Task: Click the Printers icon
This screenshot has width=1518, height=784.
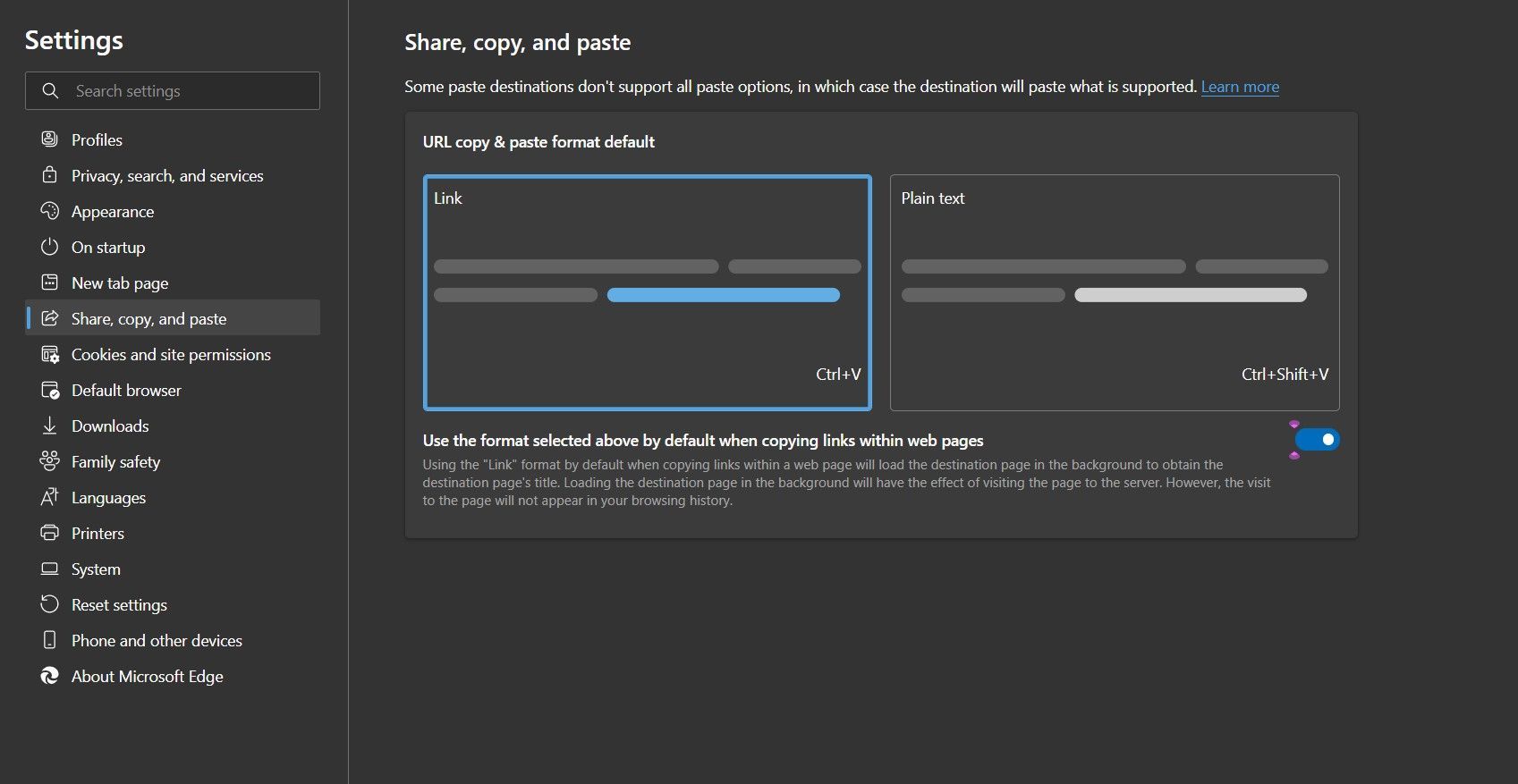Action: click(x=49, y=533)
